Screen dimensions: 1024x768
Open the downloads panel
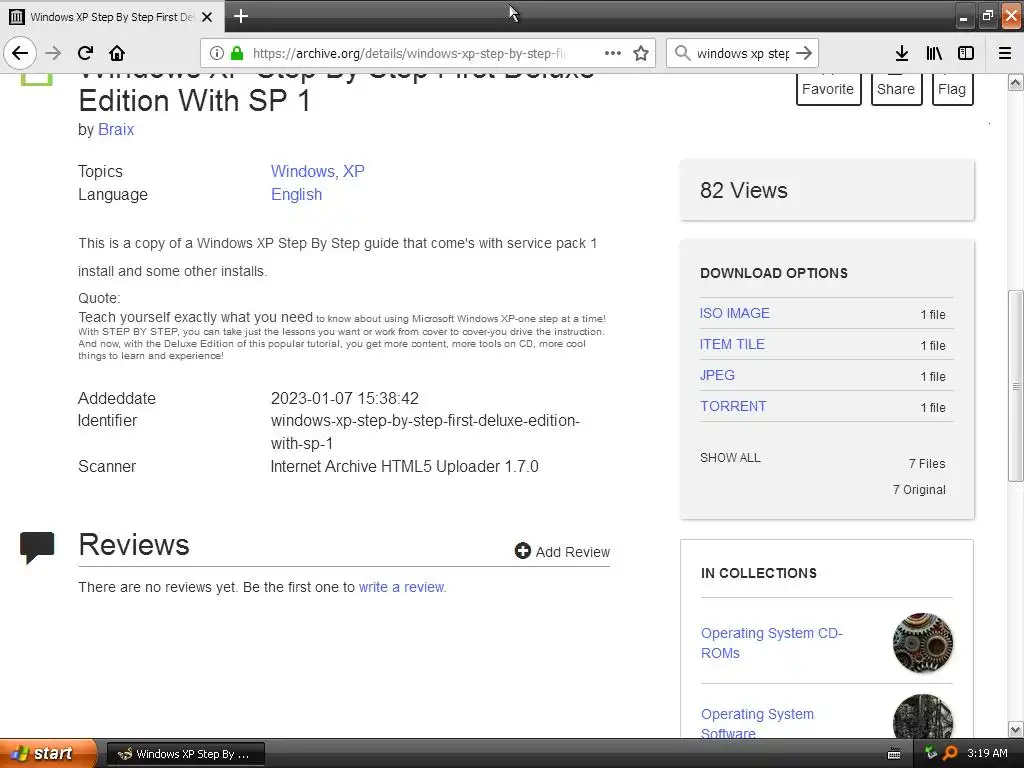[x=901, y=53]
